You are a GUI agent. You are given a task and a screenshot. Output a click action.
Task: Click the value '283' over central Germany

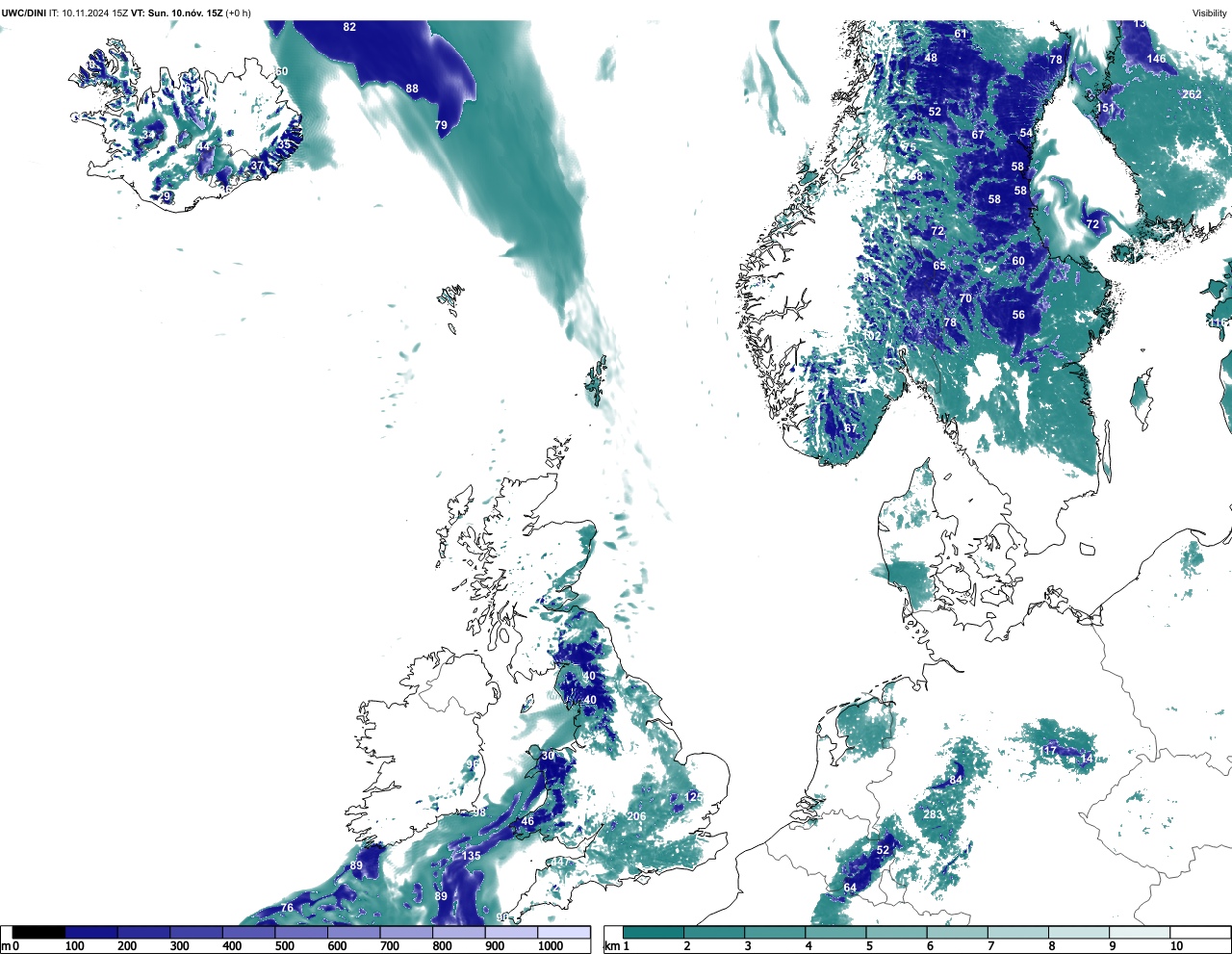coord(933,814)
